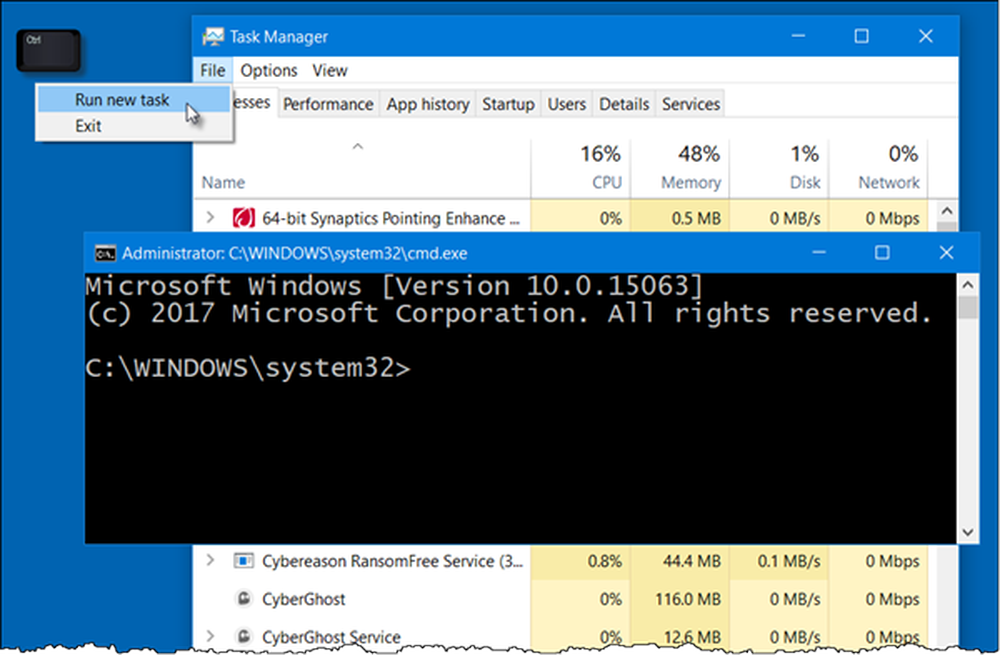Switch to the Performance tab
Viewport: 1000px width, 655px height.
pos(328,104)
